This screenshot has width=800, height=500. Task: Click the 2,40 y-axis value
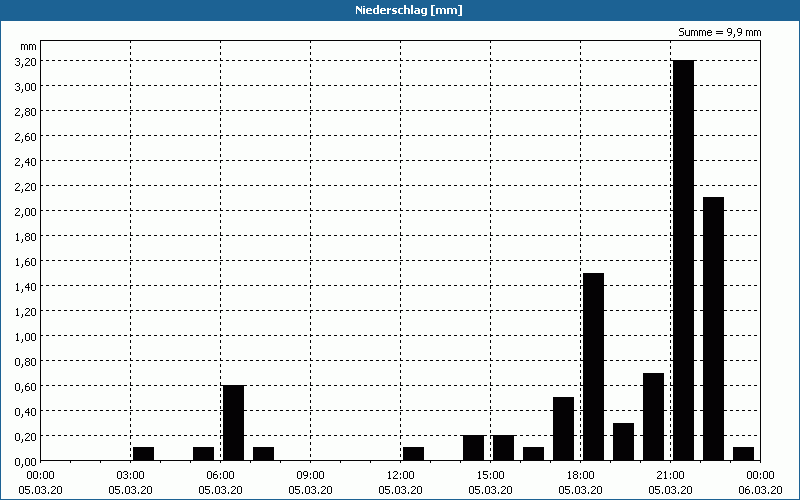26,161
